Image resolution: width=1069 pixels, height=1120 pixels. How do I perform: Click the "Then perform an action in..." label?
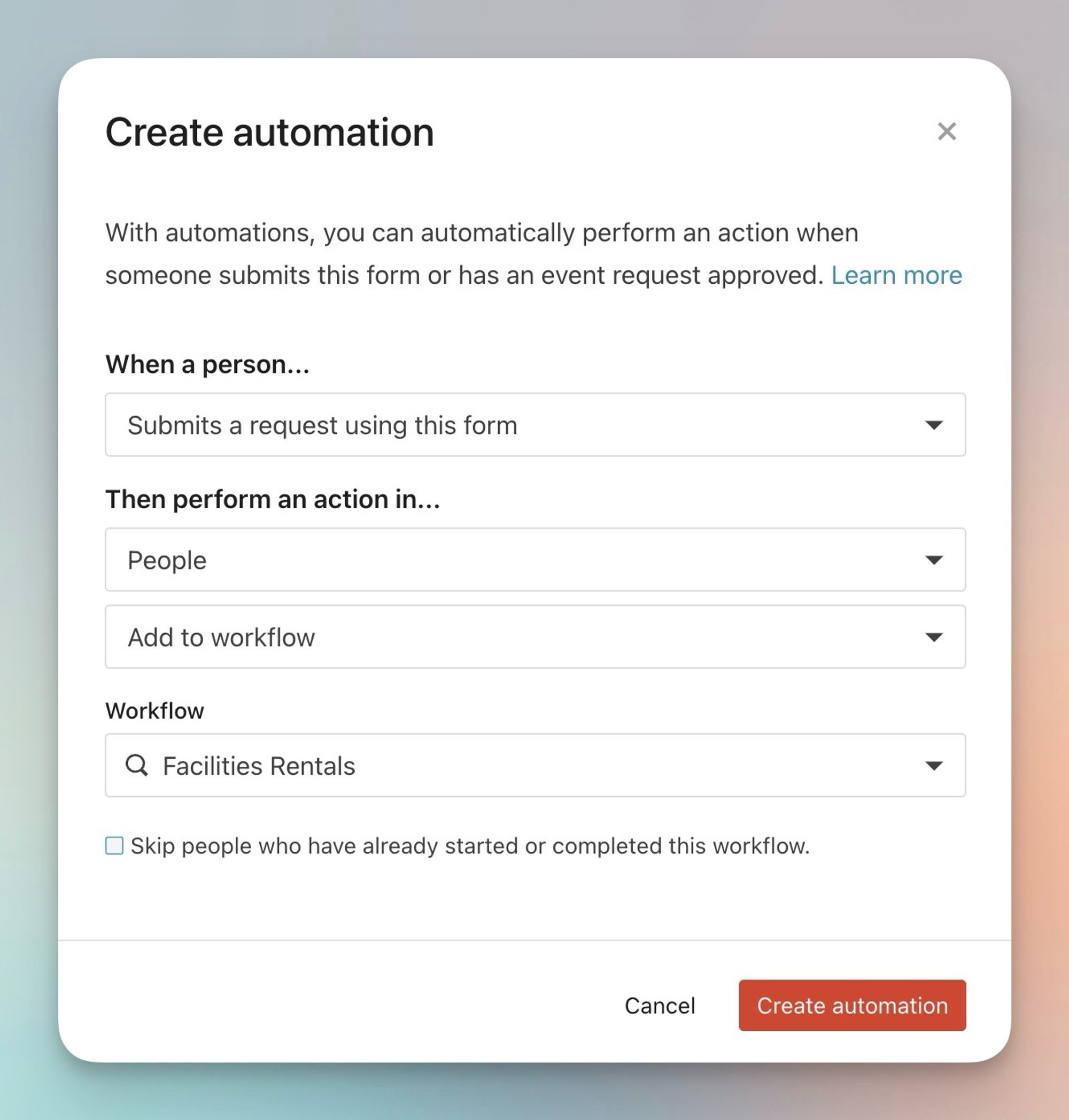(x=273, y=500)
